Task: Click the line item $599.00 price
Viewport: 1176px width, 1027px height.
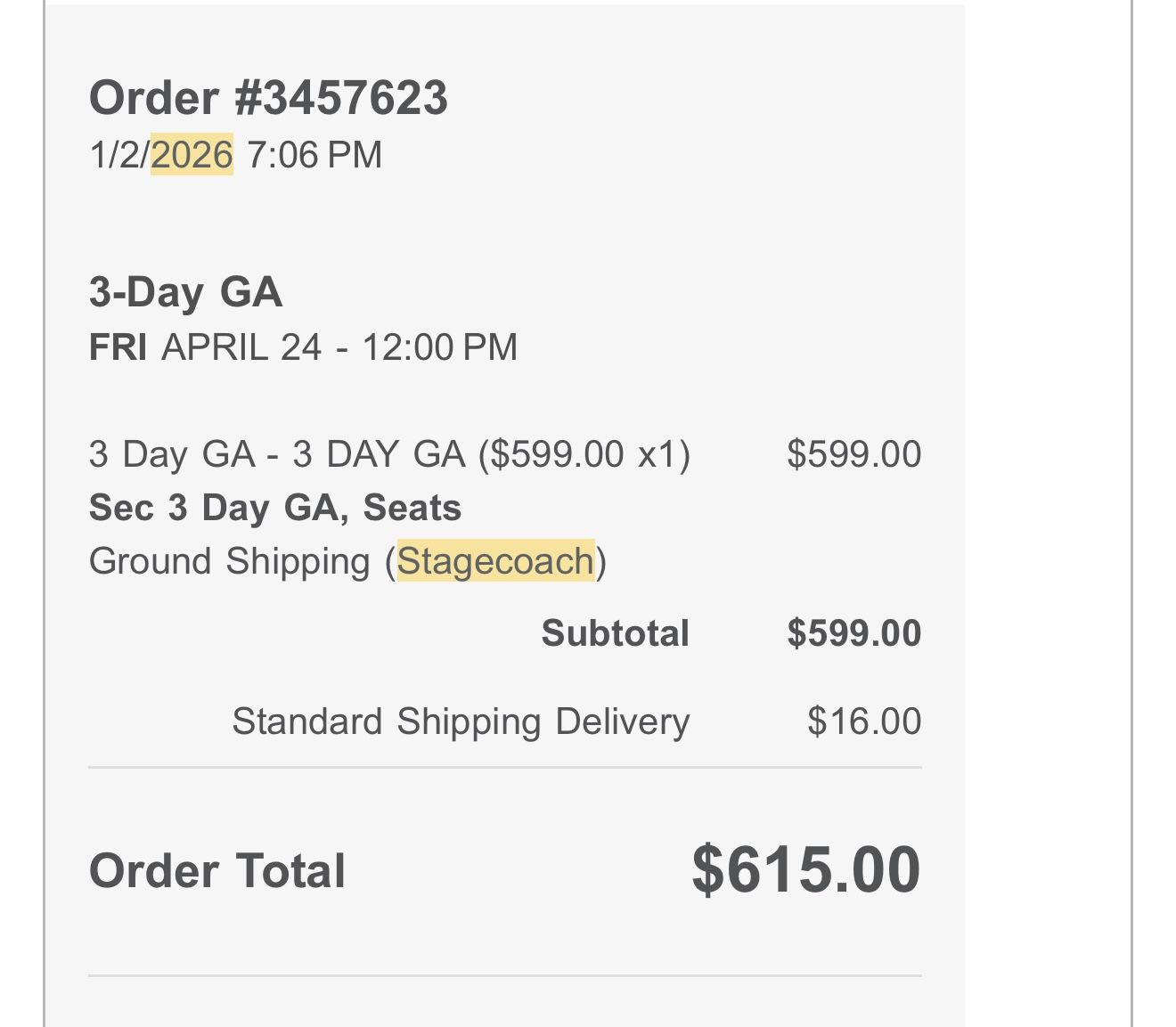Action: pos(853,454)
